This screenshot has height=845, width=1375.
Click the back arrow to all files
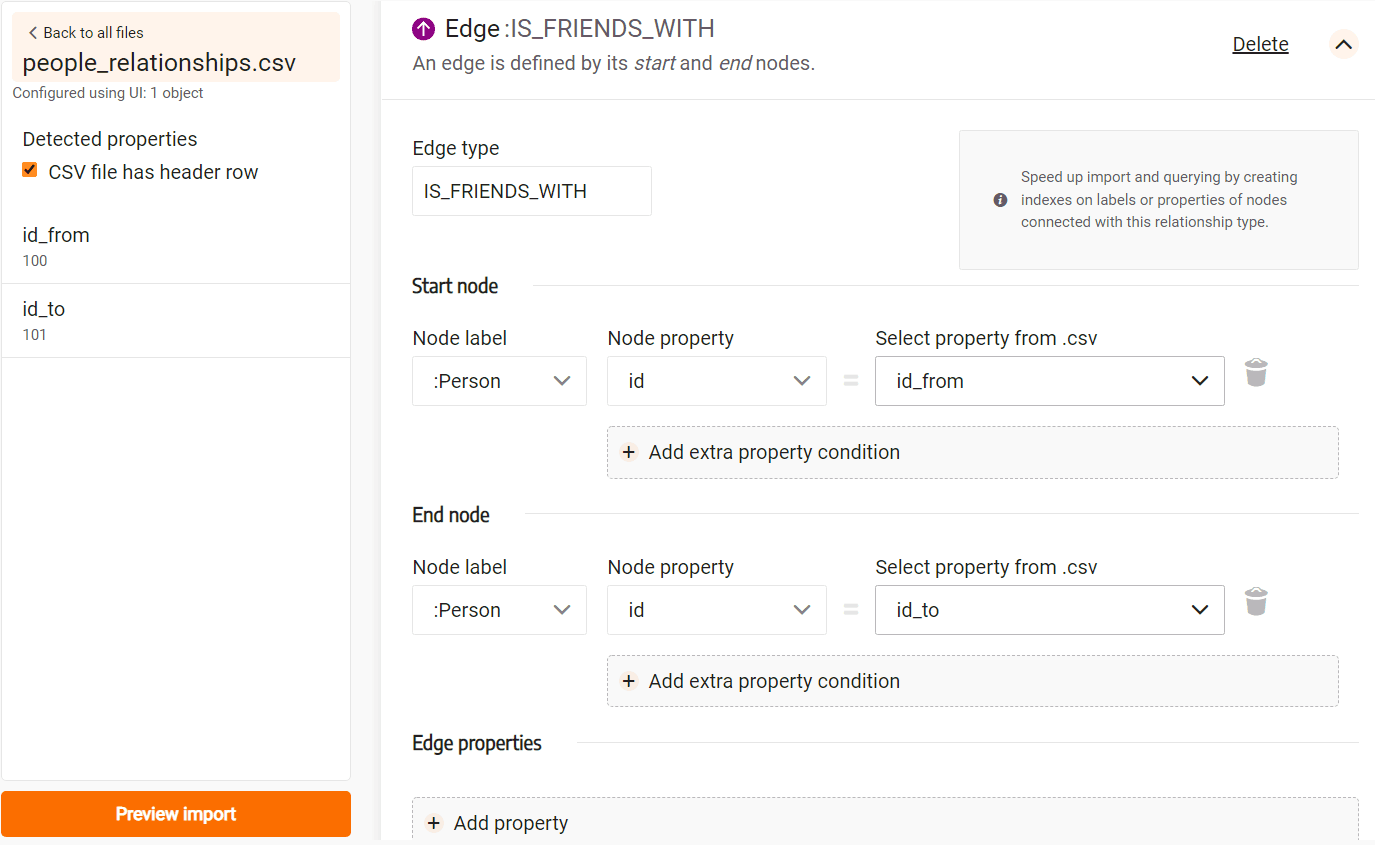pyautogui.click(x=33, y=33)
